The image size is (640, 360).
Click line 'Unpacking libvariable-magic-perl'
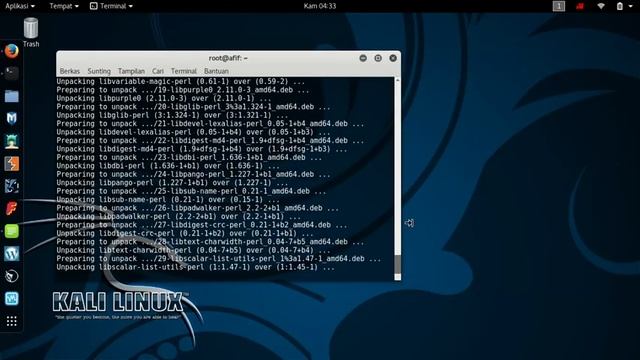point(180,82)
